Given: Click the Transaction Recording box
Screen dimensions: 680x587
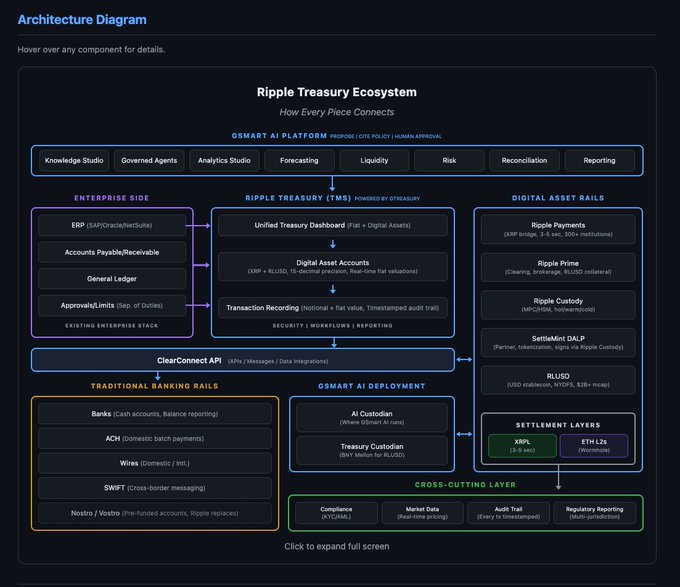Looking at the screenshot, I should (333, 308).
